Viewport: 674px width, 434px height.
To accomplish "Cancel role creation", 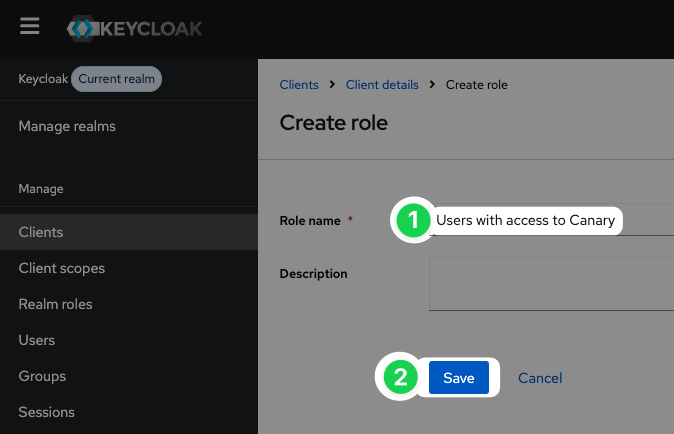I will pos(540,378).
